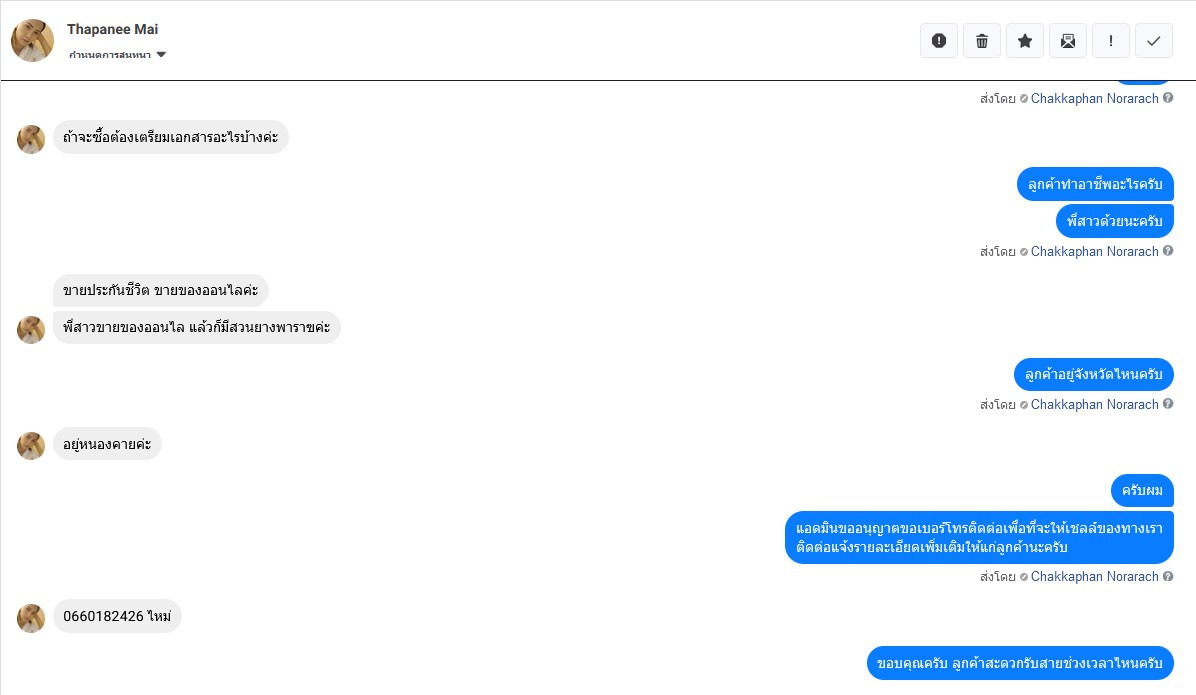
Task: Flag conversation with plain exclamation mark icon
Action: tap(1111, 41)
